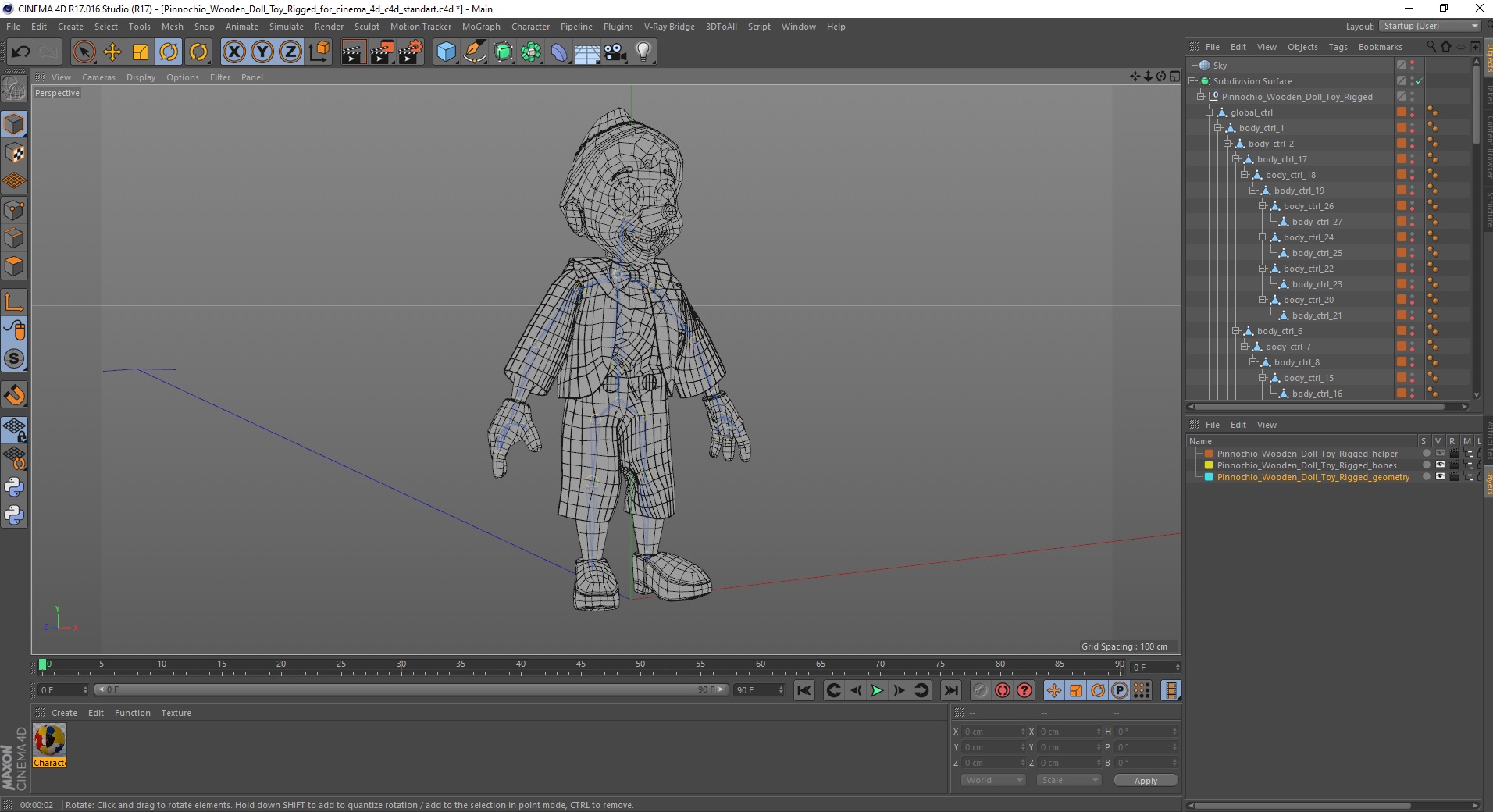The height and width of the screenshot is (812, 1493).
Task: Add Floor environment icon
Action: tap(587, 52)
